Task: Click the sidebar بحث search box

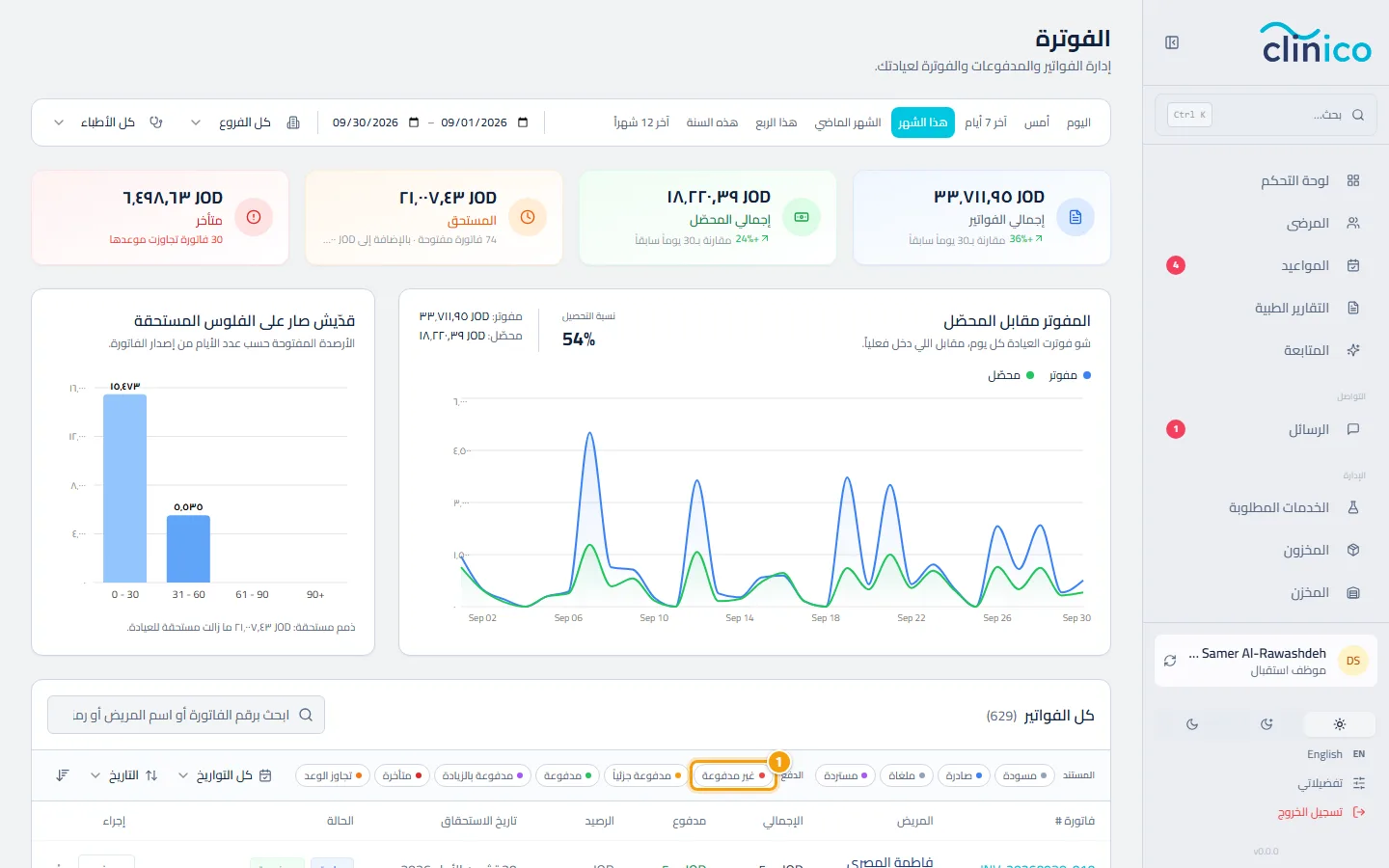Action: pos(1266,115)
